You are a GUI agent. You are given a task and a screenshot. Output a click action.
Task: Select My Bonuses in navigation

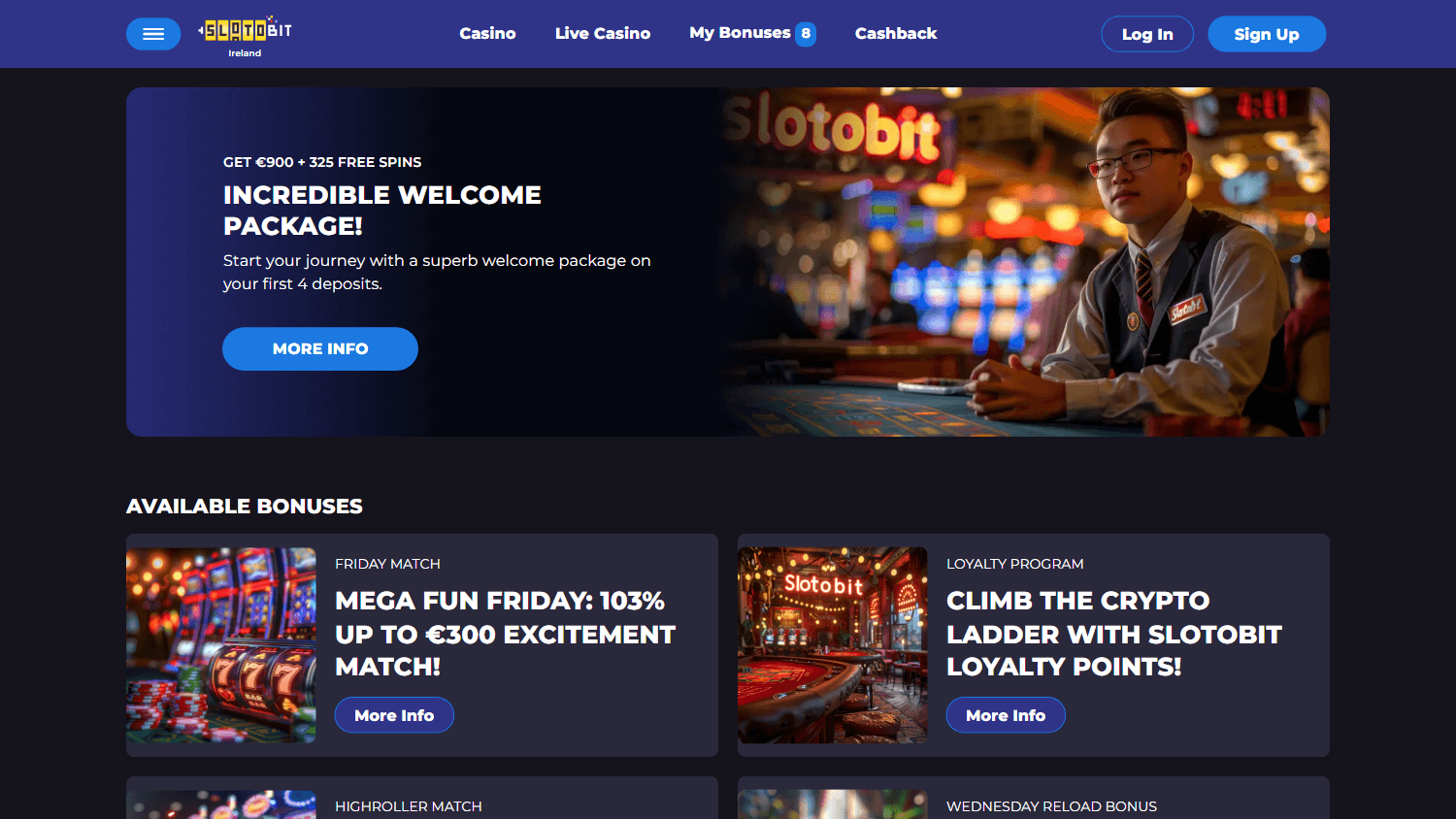(x=740, y=33)
